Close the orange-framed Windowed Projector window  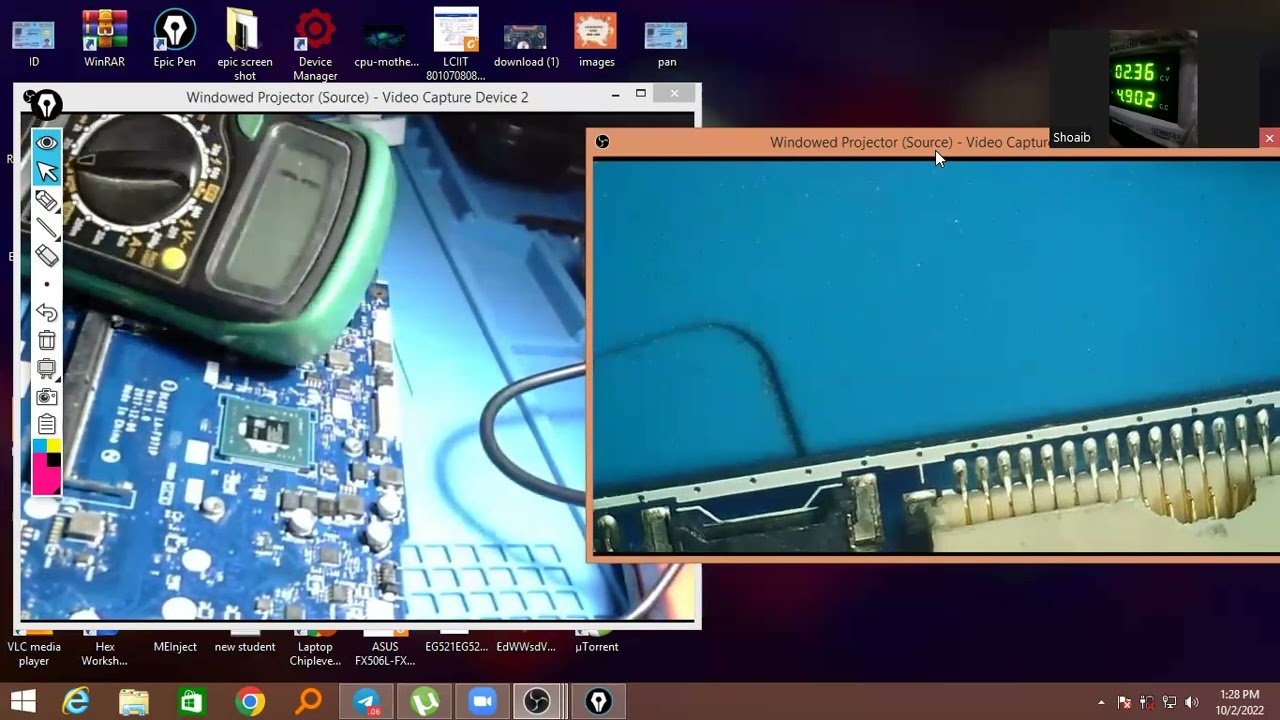(1269, 138)
